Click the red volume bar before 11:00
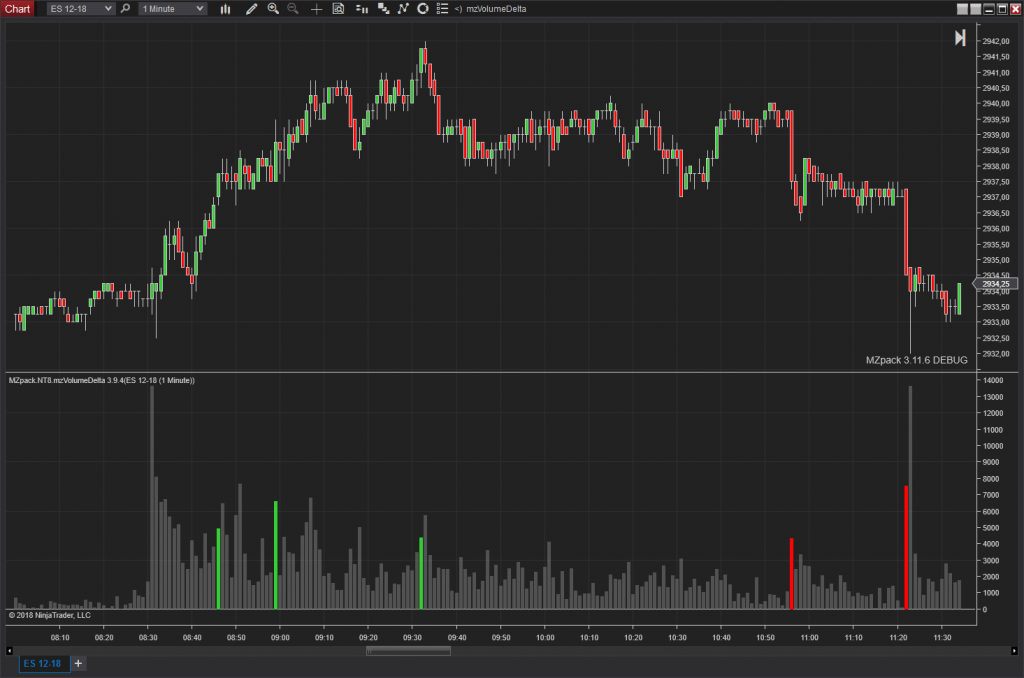The image size is (1024, 678). click(792, 574)
